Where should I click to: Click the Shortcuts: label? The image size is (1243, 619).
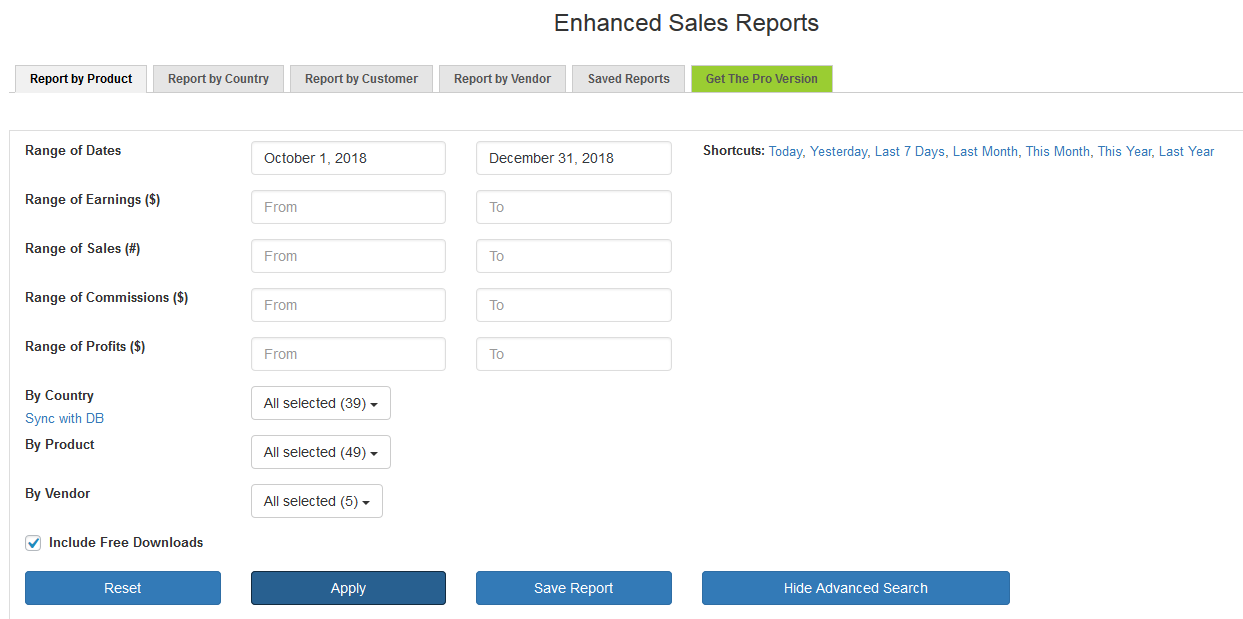734,152
